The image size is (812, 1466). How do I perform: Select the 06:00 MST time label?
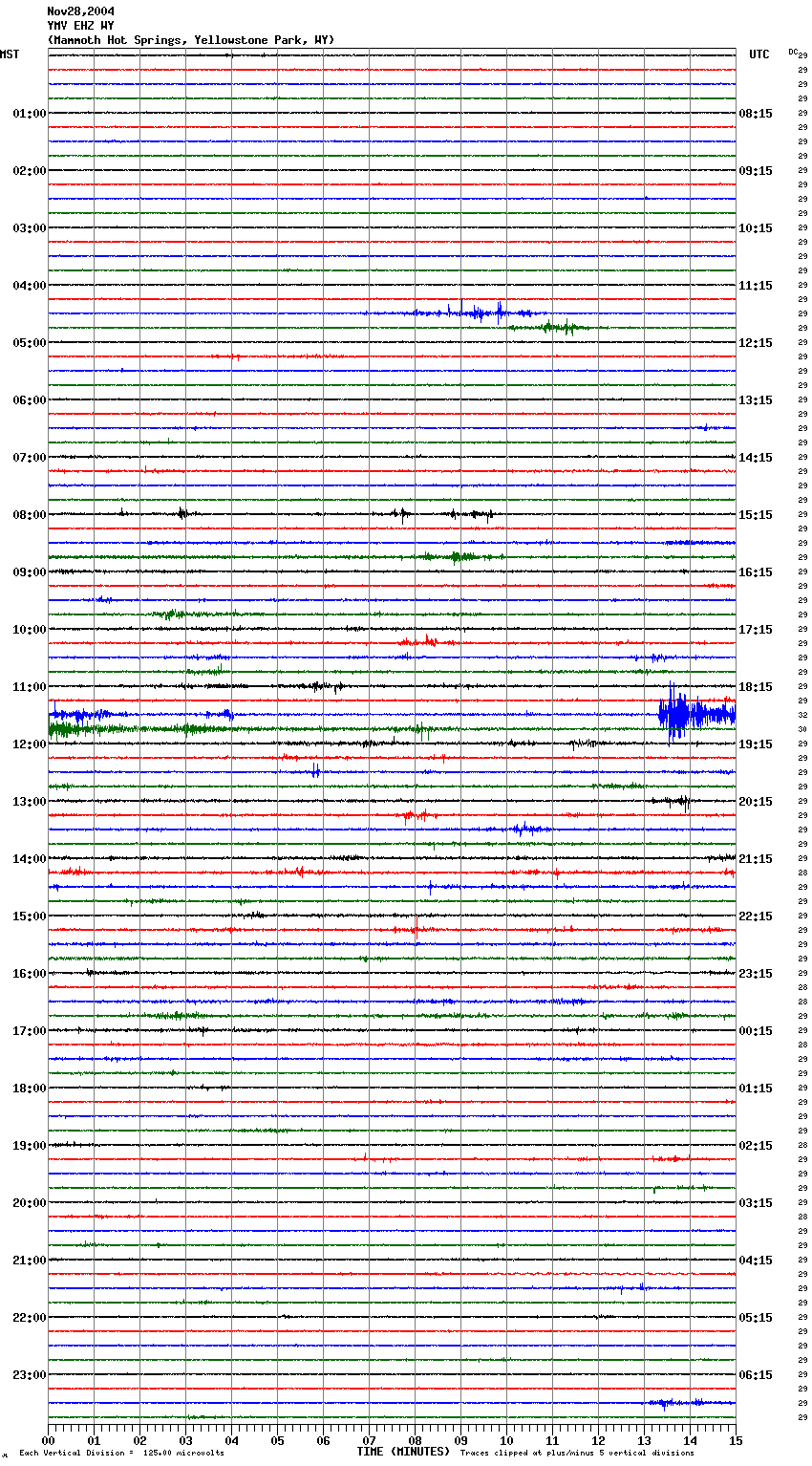point(30,400)
